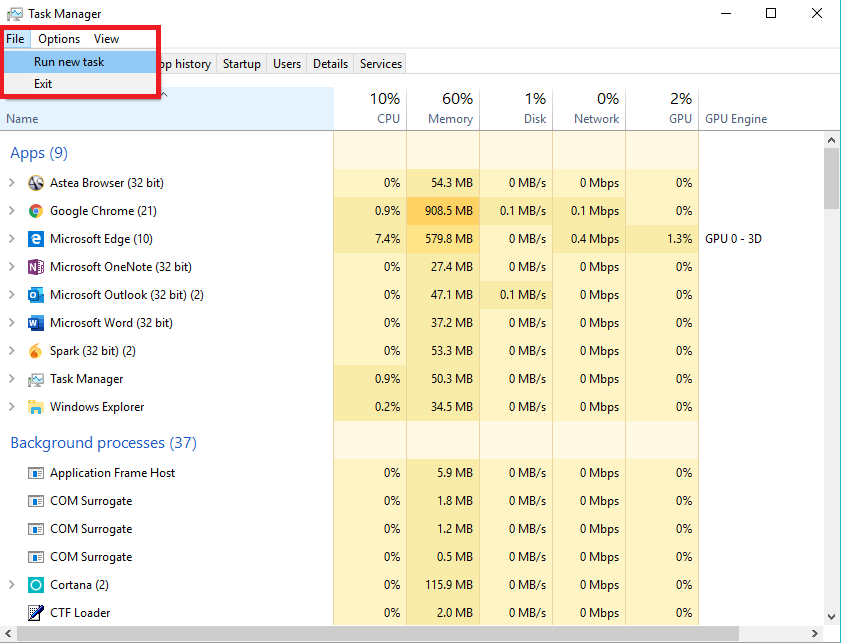The height and width of the screenshot is (643, 841).
Task: Click the Task Manager process icon
Action: [x=35, y=379]
